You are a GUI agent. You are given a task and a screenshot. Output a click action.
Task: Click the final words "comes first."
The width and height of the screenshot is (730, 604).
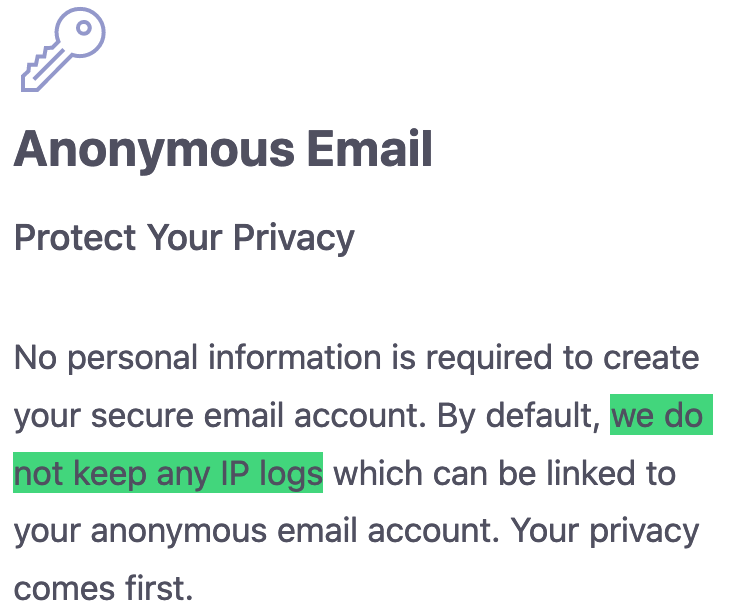(103, 588)
